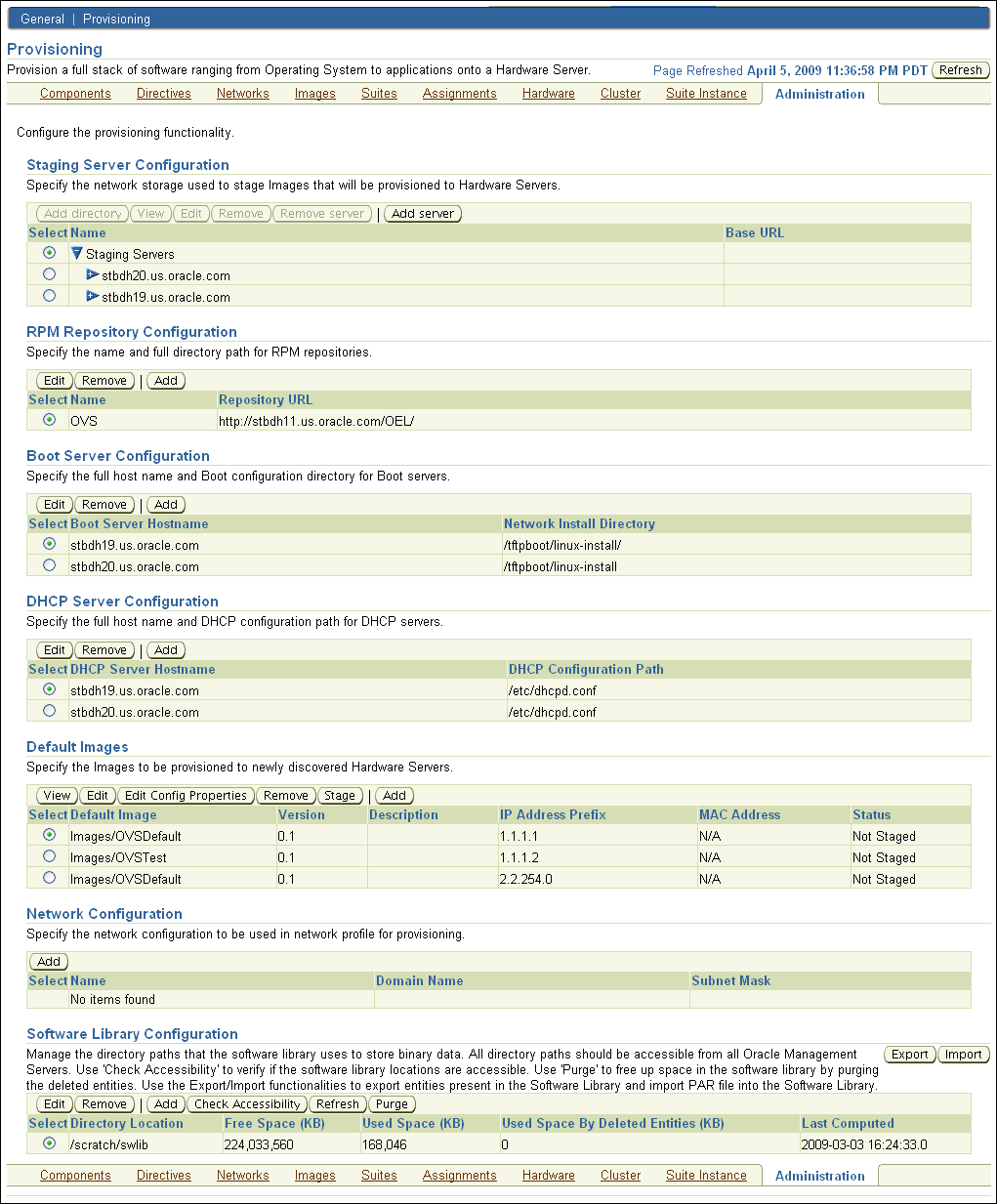Click the 'No items found' network row
Viewport: 997px width, 1204px height.
click(499, 999)
